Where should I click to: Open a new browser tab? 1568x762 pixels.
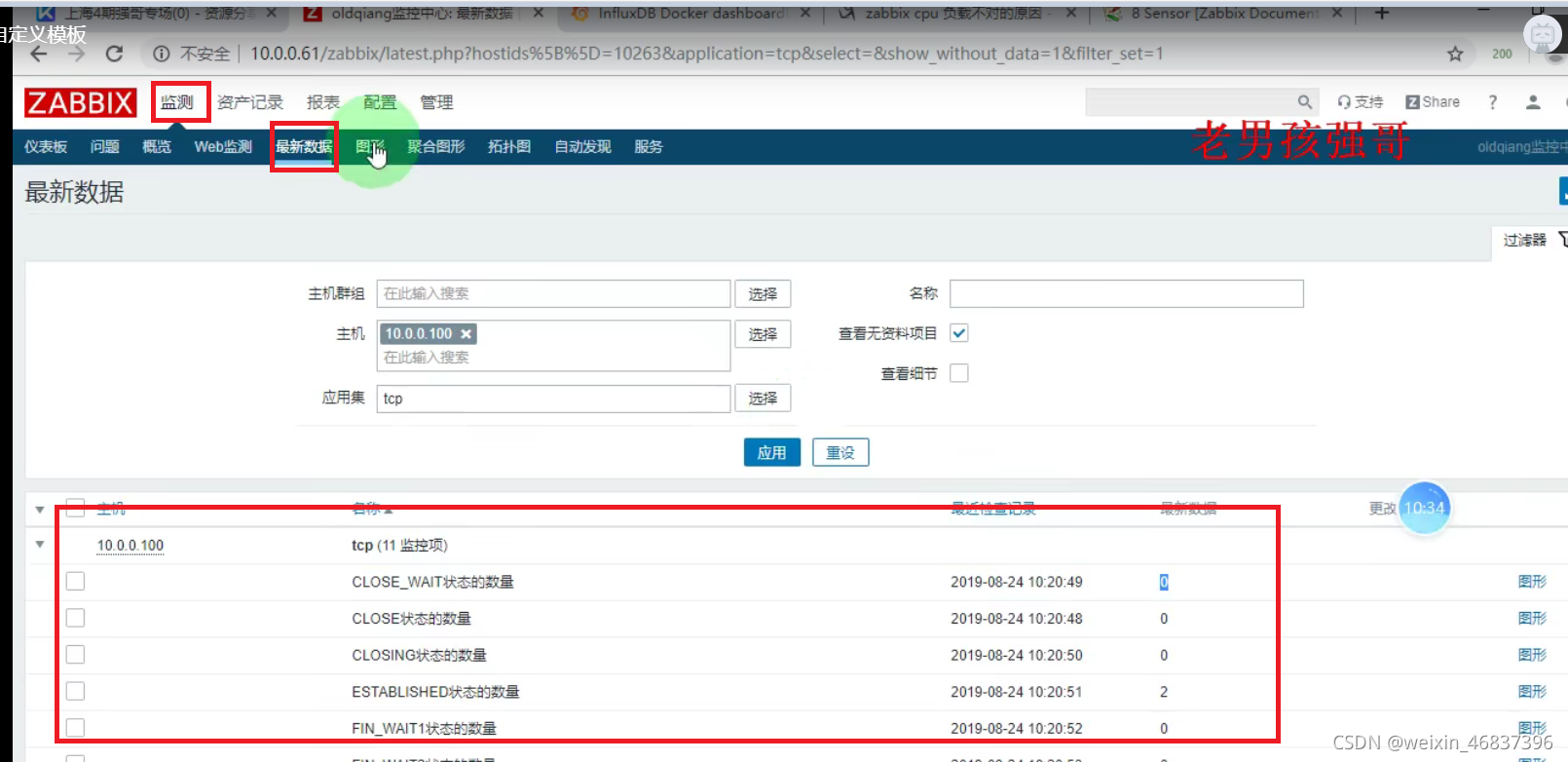point(1381,14)
